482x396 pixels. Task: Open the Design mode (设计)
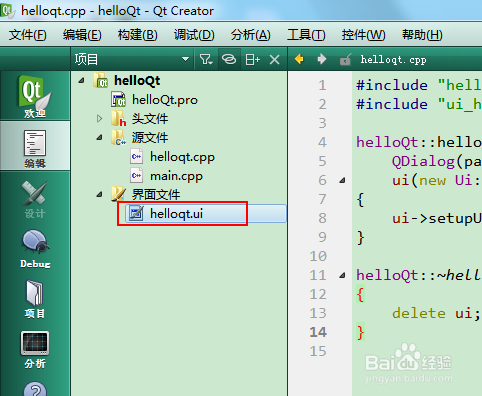point(35,199)
